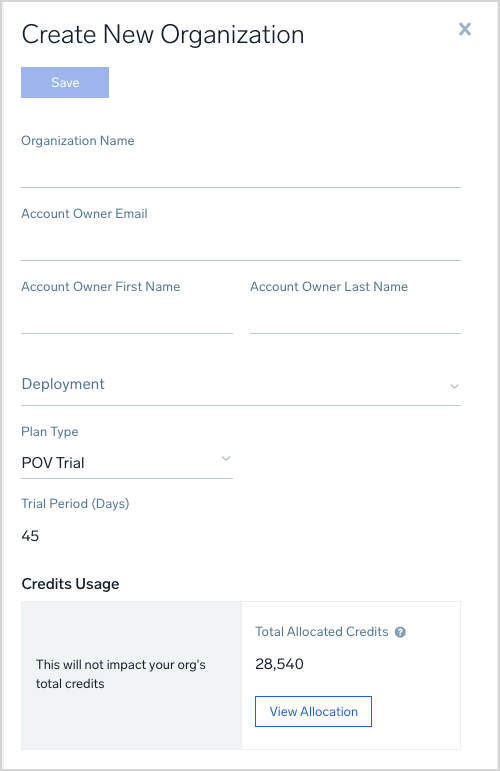
Task: Click the Save button
Action: point(65,82)
